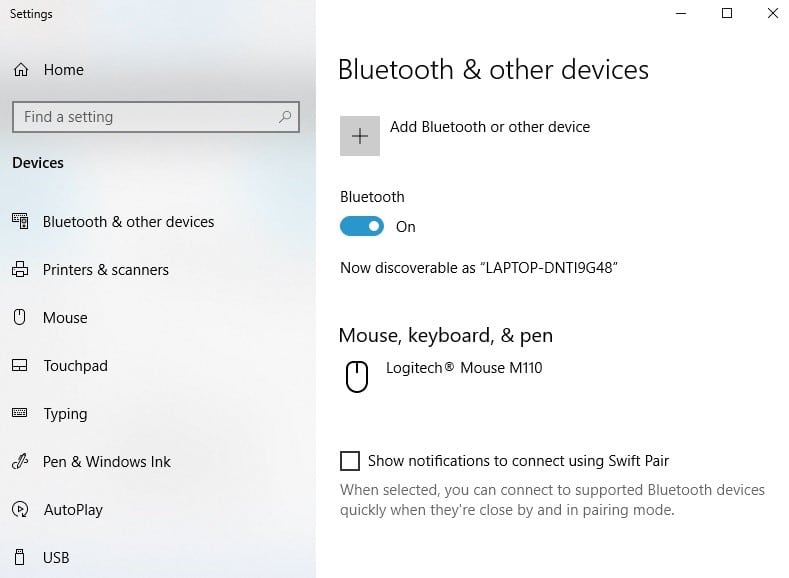
Task: Click the Find a setting search box
Action: (145, 117)
